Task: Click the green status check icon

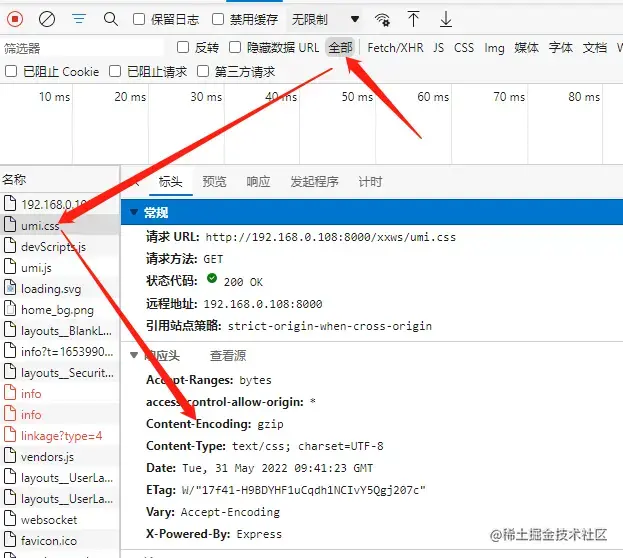Action: [x=212, y=278]
